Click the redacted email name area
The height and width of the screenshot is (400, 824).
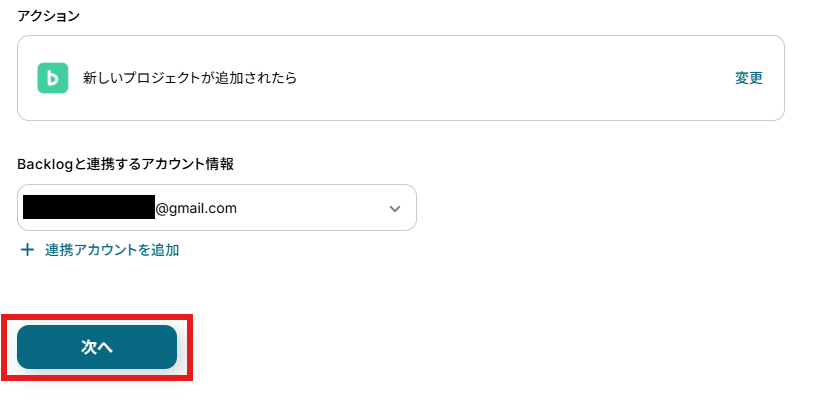tap(88, 208)
